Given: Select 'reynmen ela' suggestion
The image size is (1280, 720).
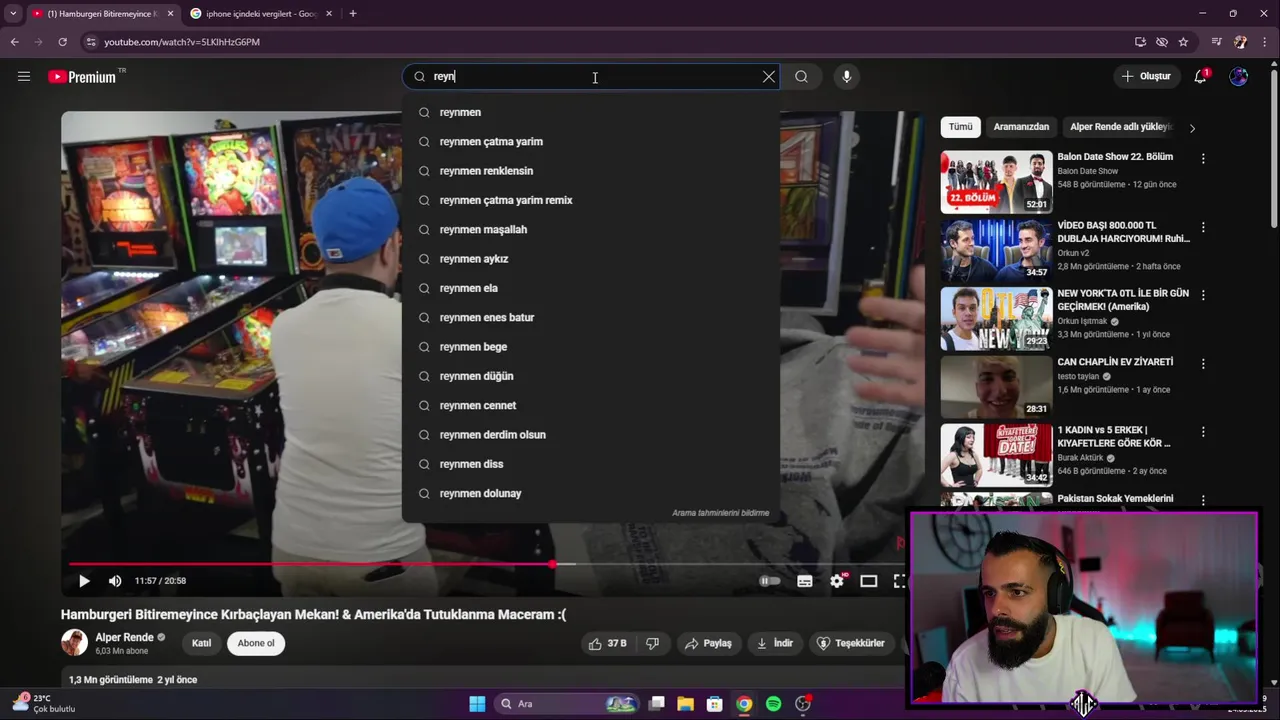Looking at the screenshot, I should 590,288.
